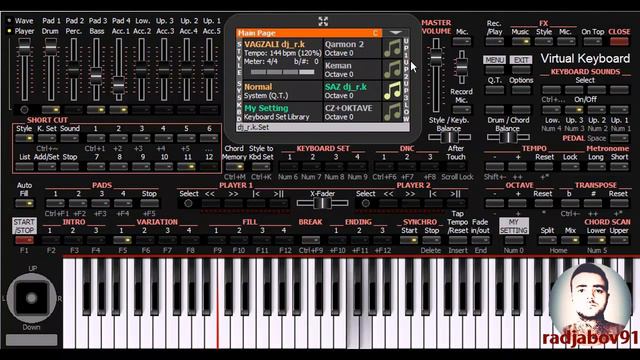
Task: Click the Q.T. button
Action: (494, 90)
